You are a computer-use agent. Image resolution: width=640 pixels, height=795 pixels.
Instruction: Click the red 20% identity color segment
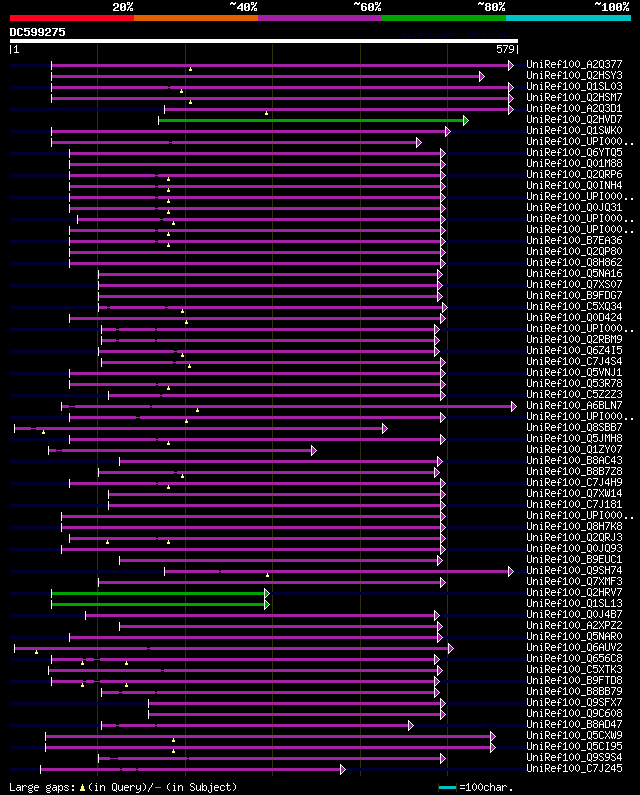click(72, 18)
